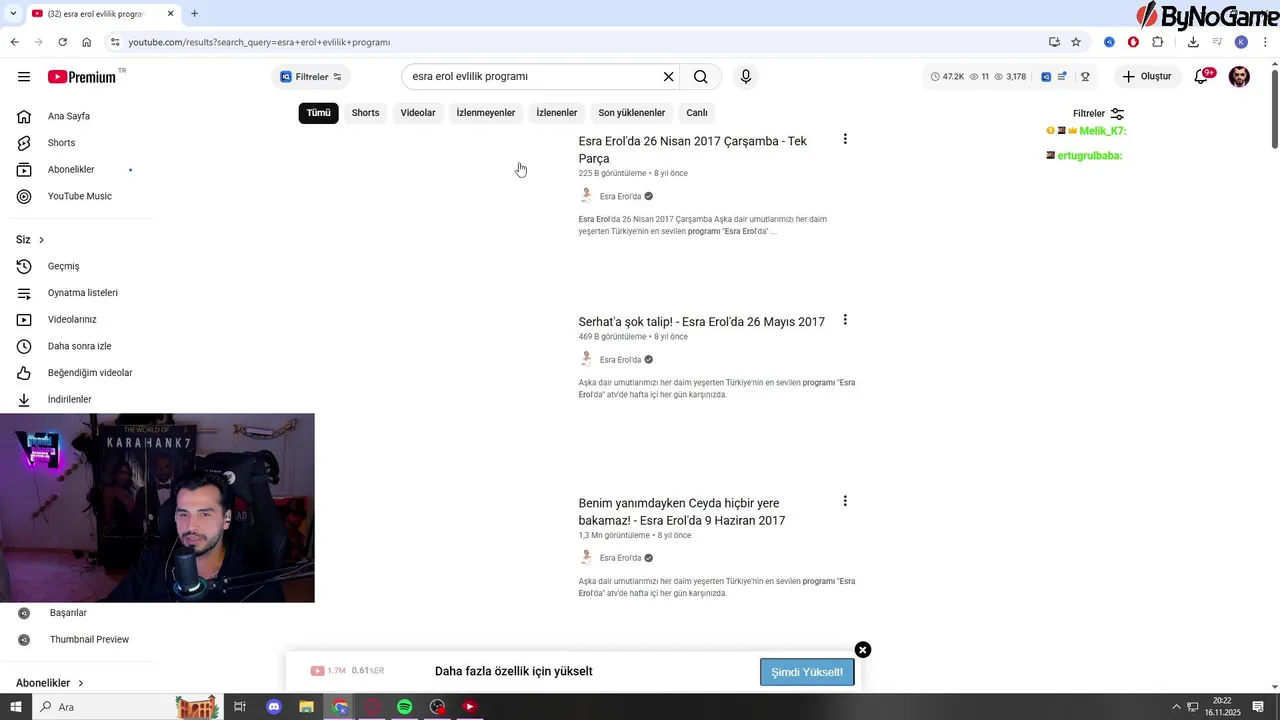
Task: Open video Benim yanımdayken Ceyda hiçbir yere bakamaz
Action: (682, 512)
